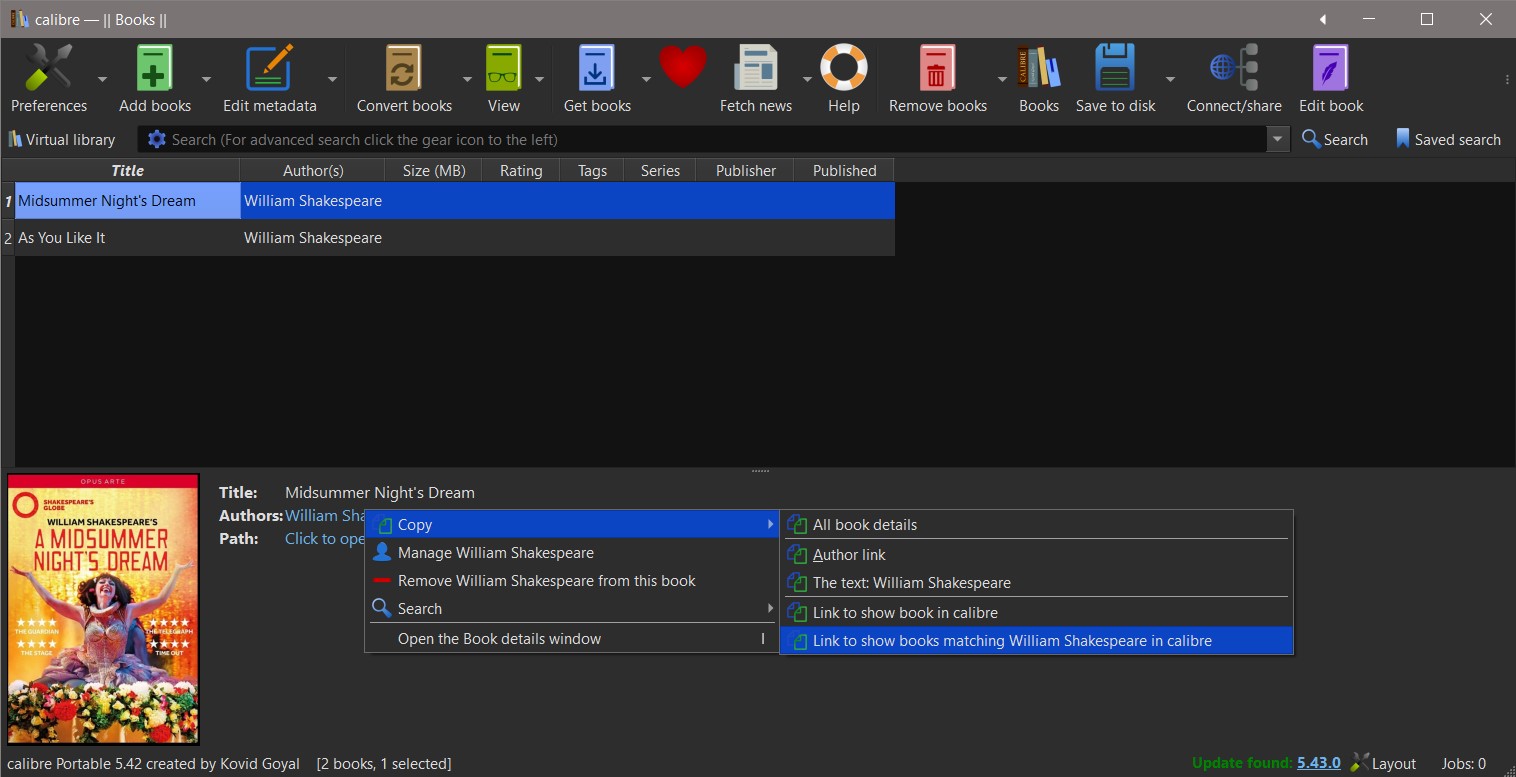1516x777 pixels.
Task: Copy the Author link
Action: (x=1036, y=554)
